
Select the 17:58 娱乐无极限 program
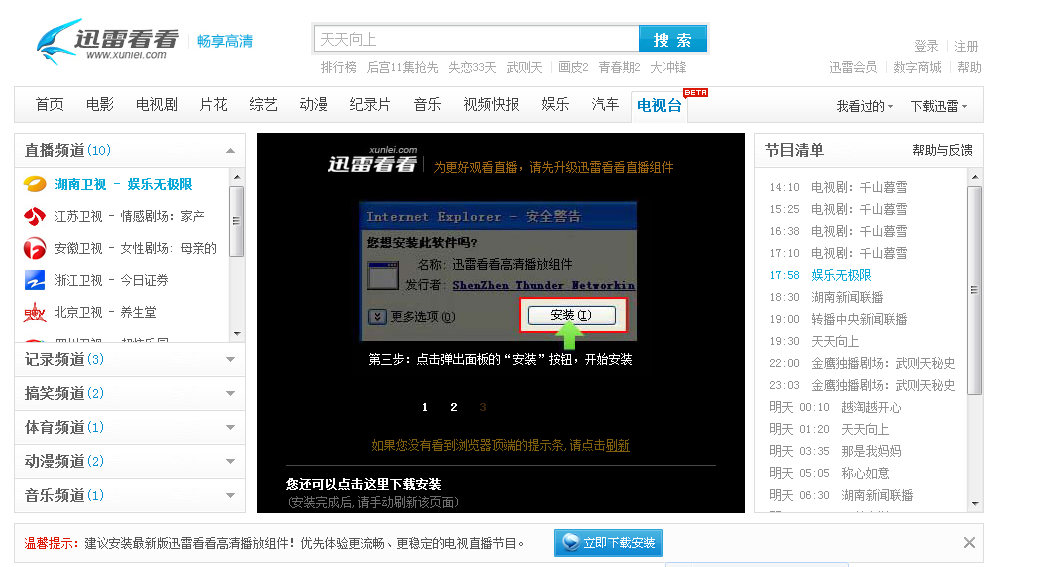tap(820, 275)
